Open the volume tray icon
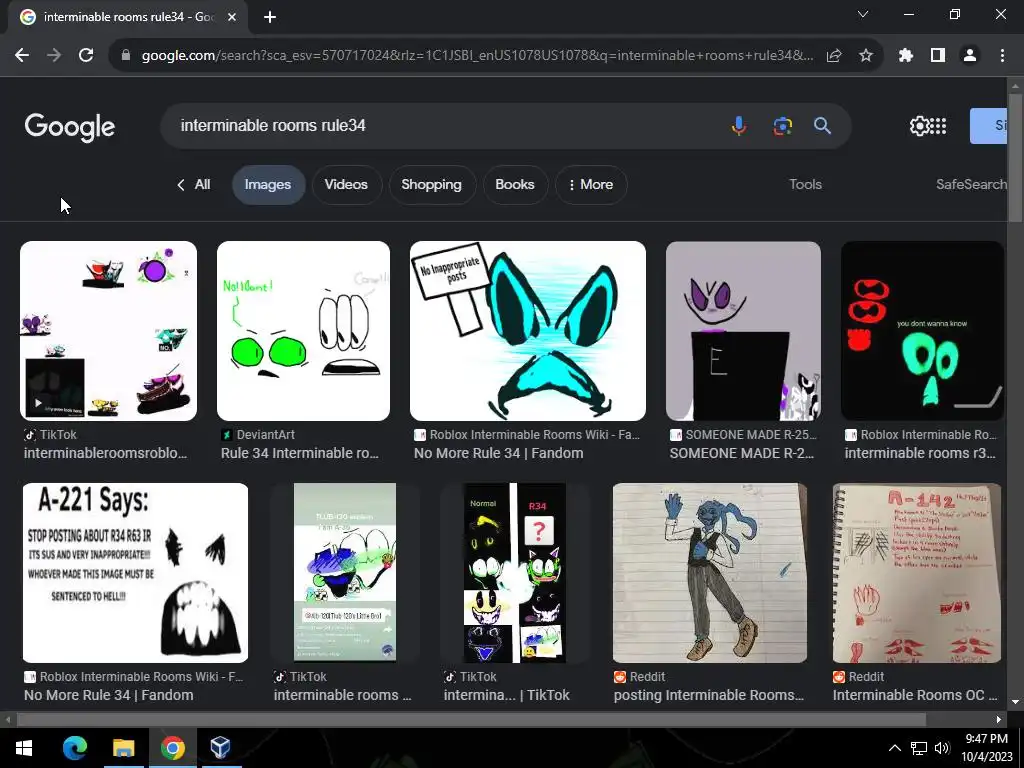 pos(942,748)
